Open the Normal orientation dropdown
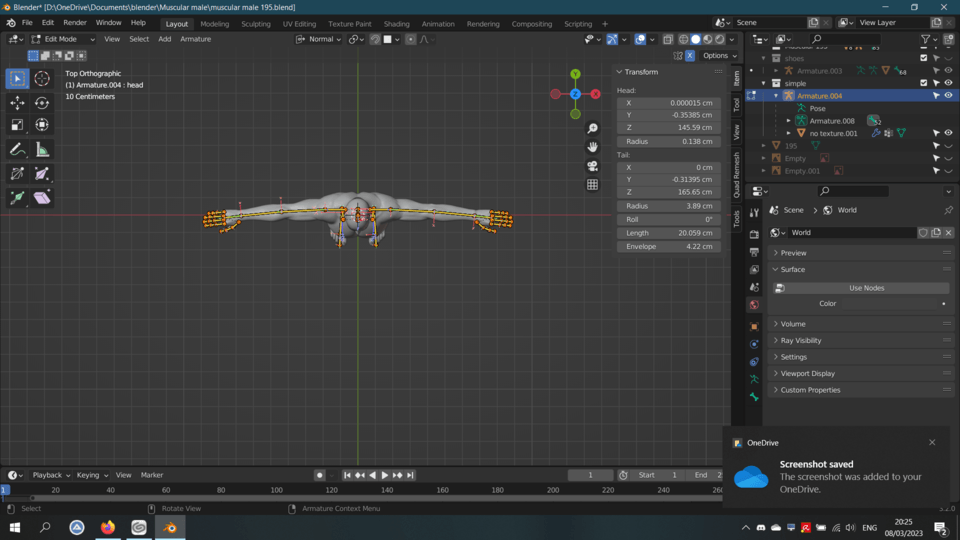The width and height of the screenshot is (960, 540). pyautogui.click(x=318, y=39)
